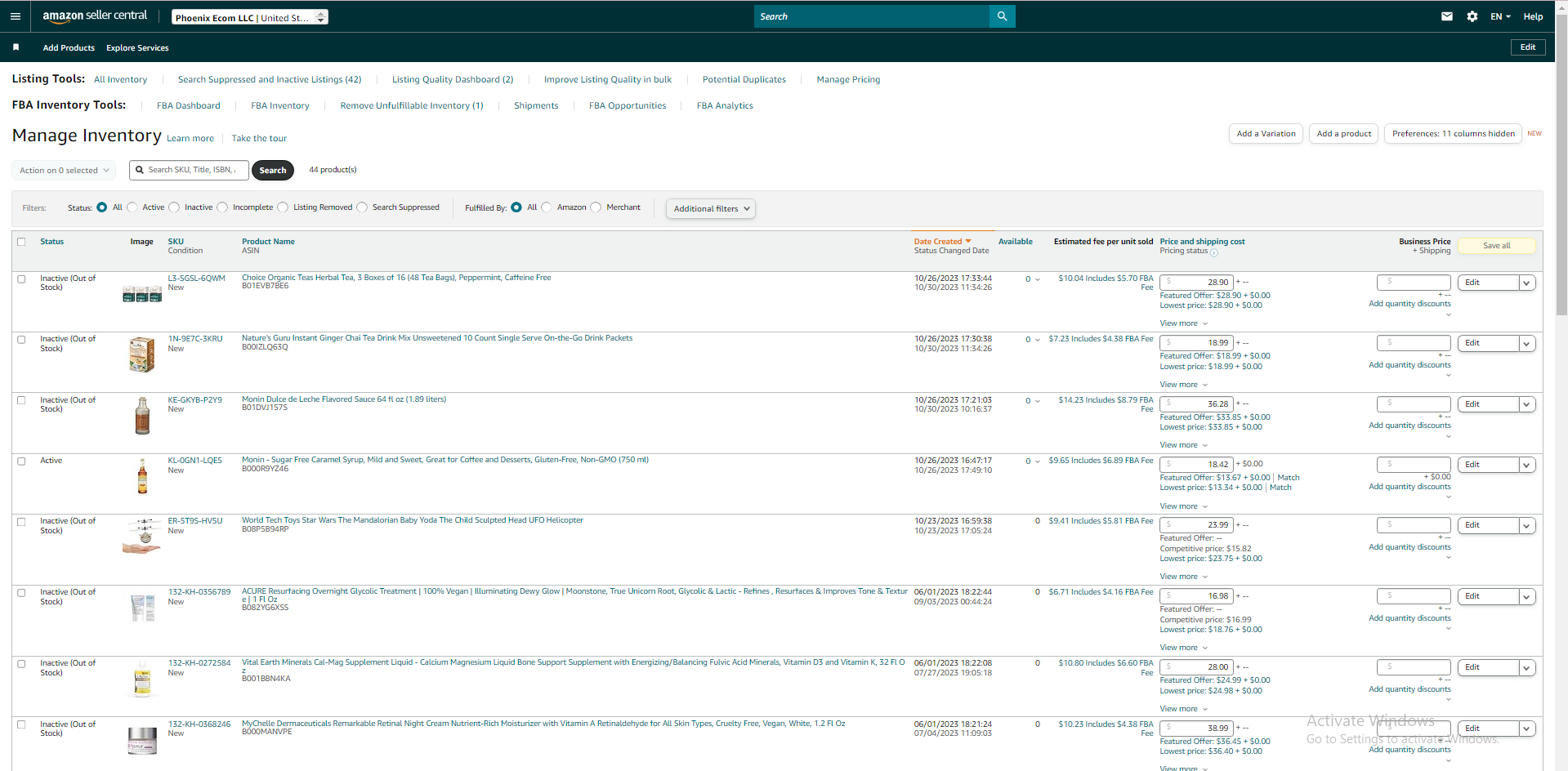Choose Active status filter radio

pyautogui.click(x=132, y=207)
